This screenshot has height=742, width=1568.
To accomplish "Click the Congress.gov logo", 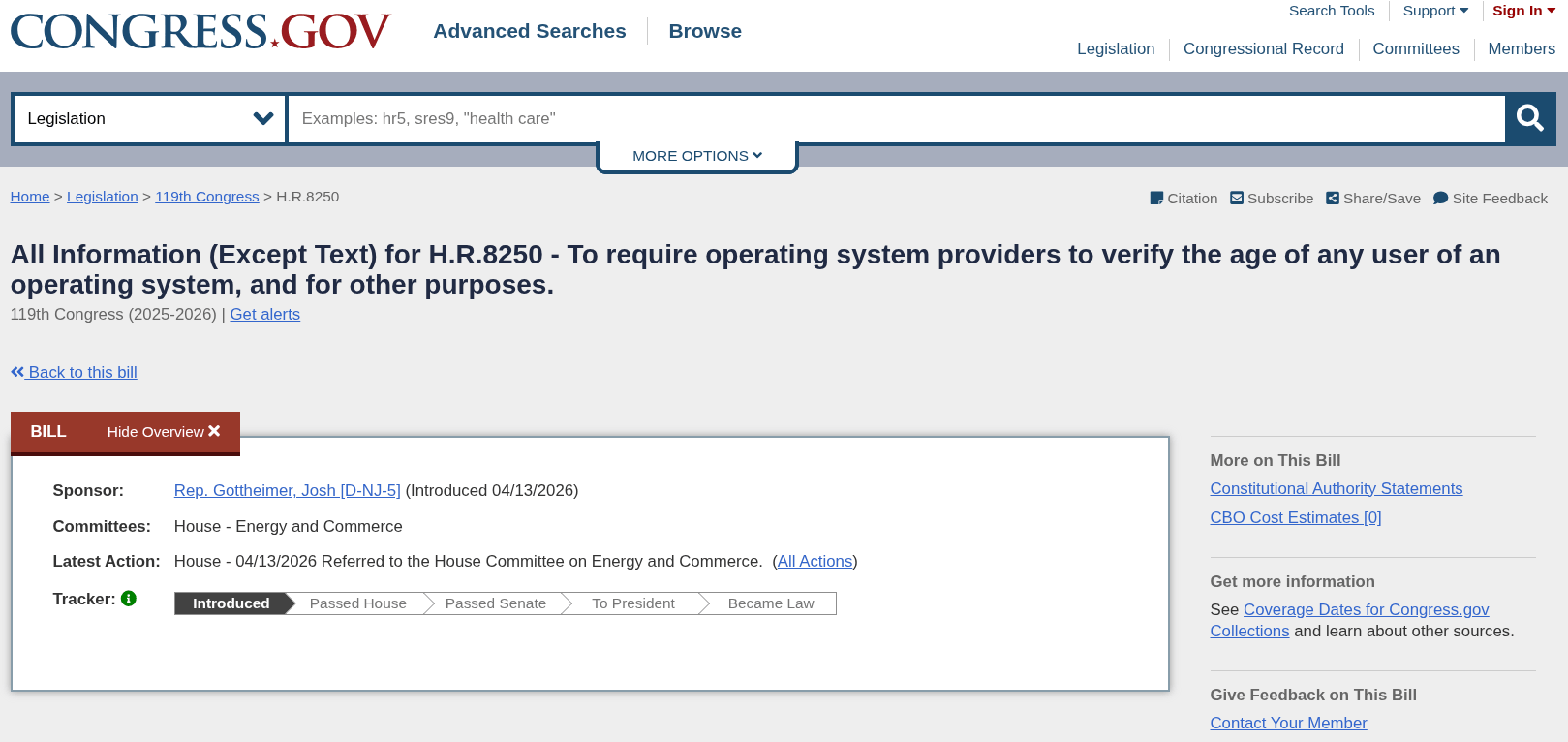I will point(200,32).
